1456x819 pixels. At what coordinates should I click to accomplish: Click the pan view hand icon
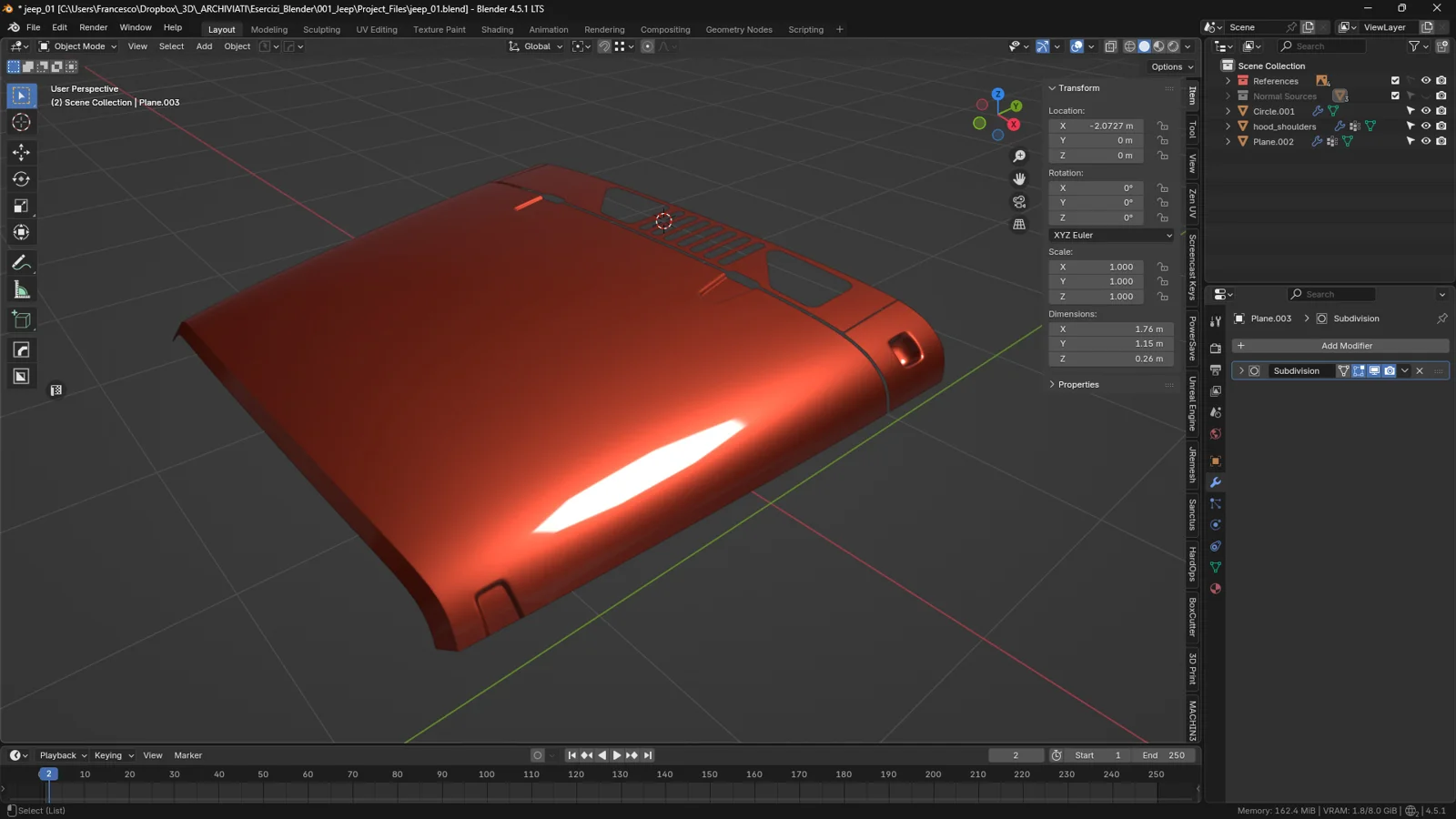tap(1019, 179)
